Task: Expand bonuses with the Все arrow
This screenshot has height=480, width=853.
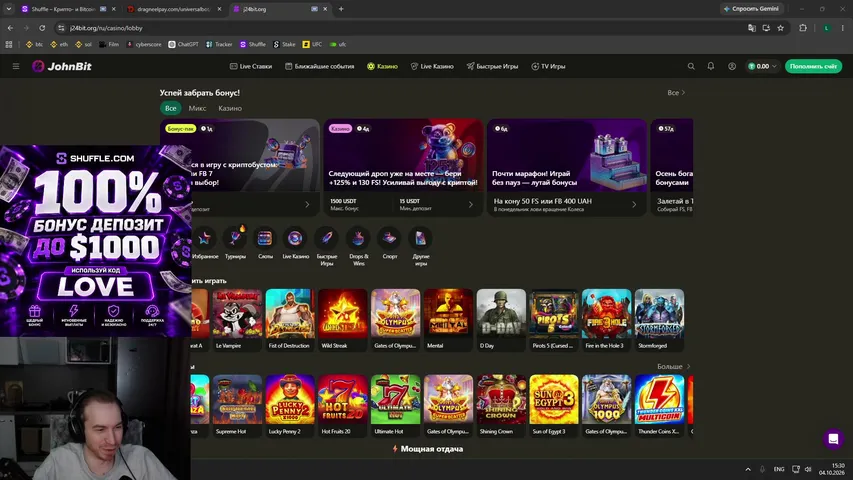Action: pos(676,93)
